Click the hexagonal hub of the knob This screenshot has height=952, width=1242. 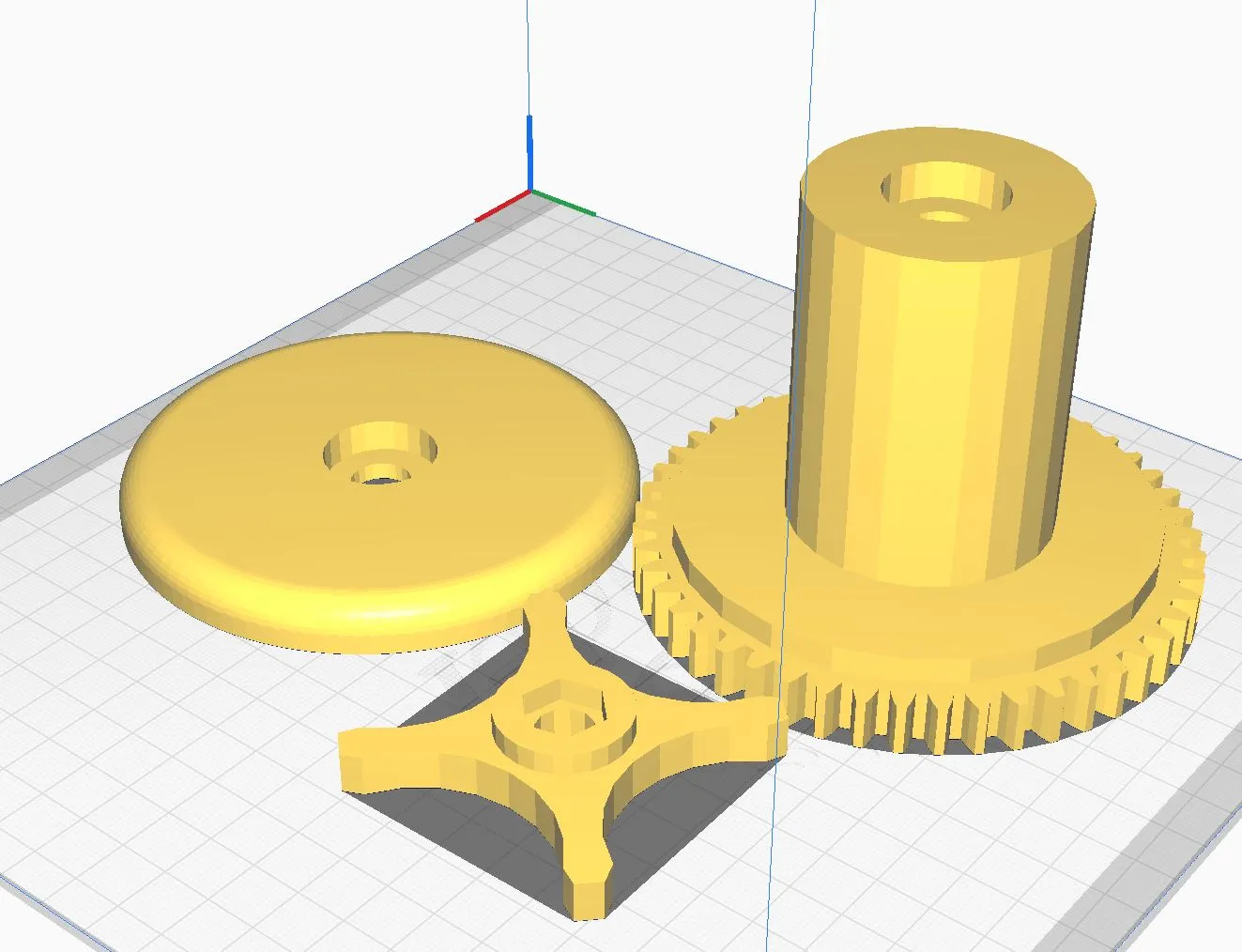tap(563, 712)
